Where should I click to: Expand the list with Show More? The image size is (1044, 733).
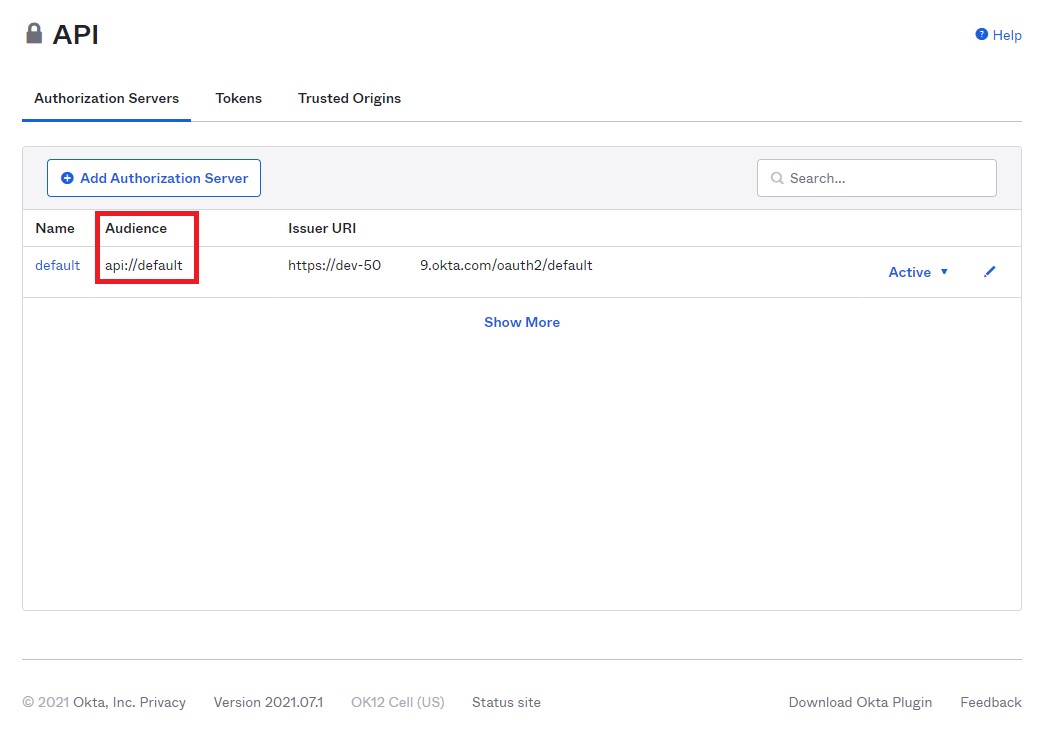tap(521, 322)
